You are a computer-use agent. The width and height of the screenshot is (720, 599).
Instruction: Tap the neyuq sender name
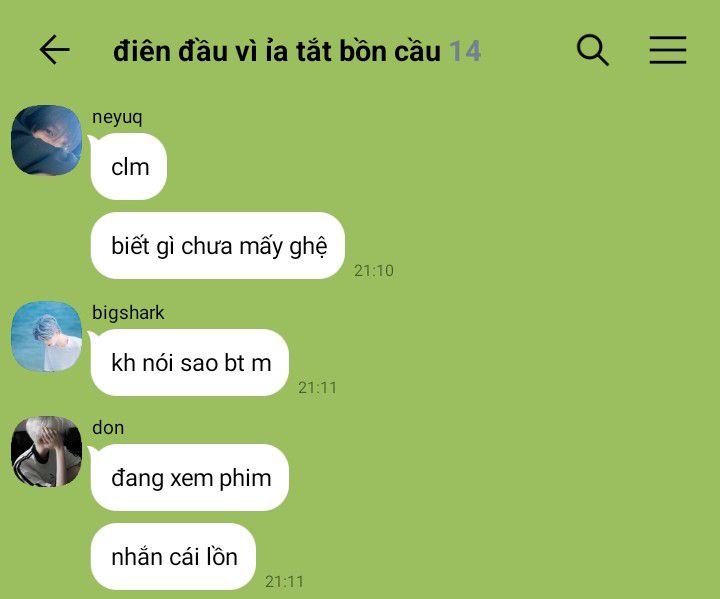117,117
